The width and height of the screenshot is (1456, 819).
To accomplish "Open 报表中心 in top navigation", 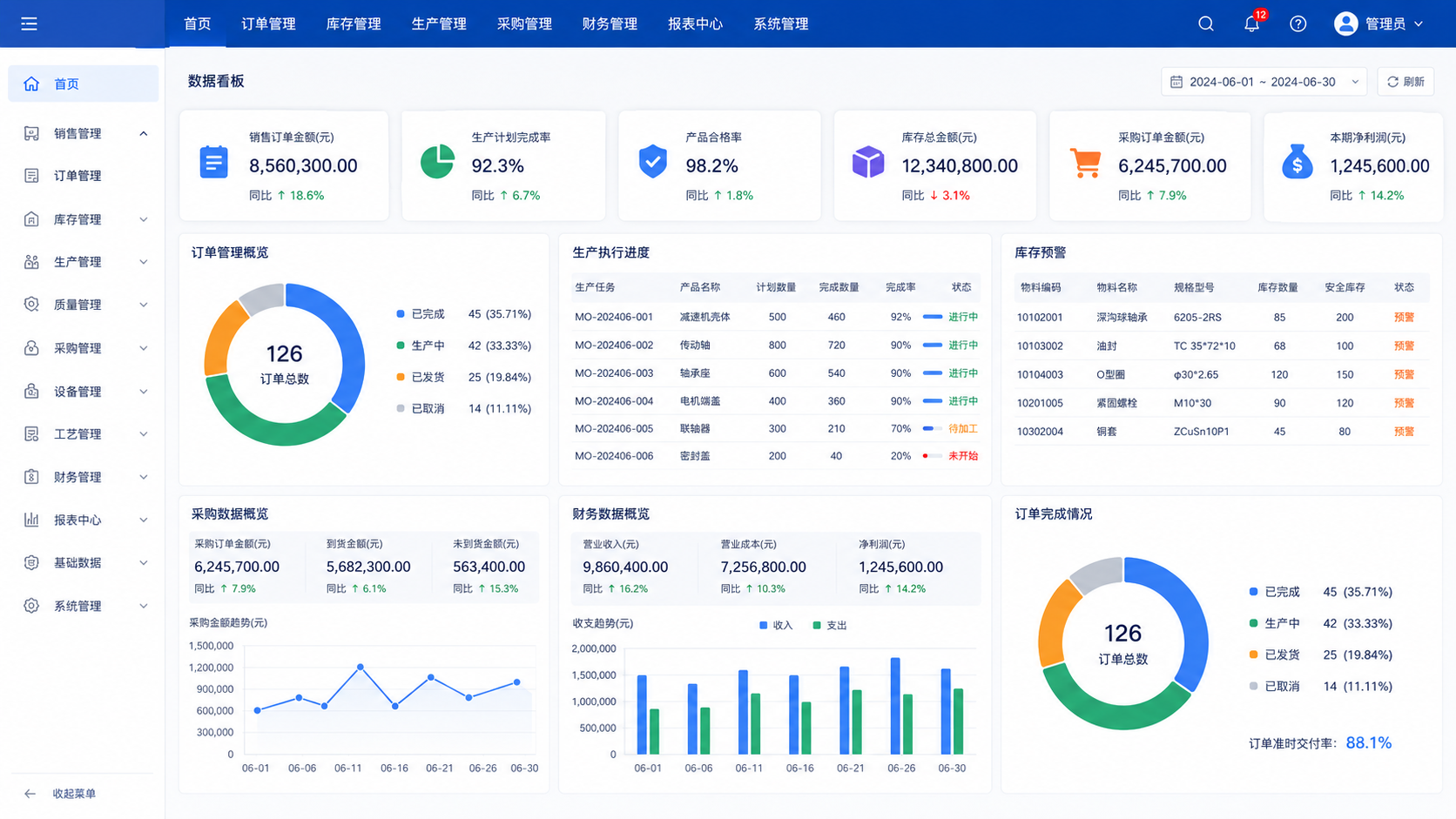I will [695, 23].
